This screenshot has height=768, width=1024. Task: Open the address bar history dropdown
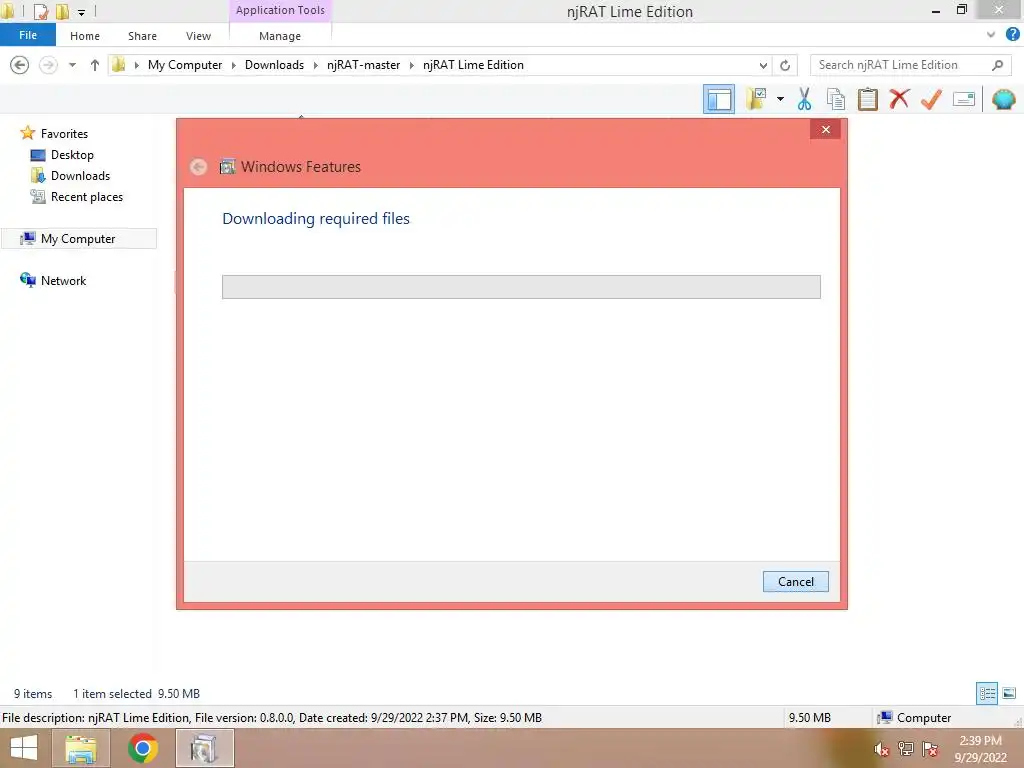pos(763,65)
